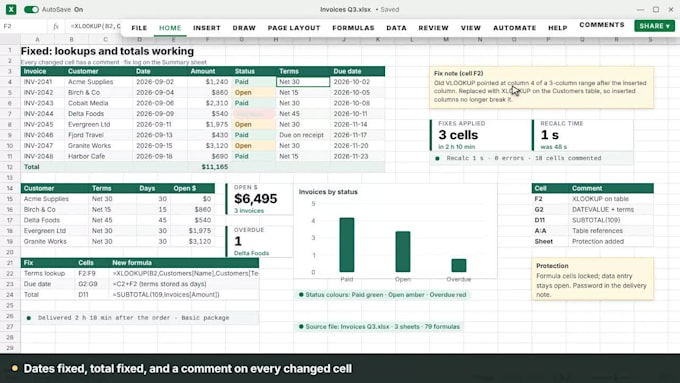Maximize the Excel window

point(656,10)
